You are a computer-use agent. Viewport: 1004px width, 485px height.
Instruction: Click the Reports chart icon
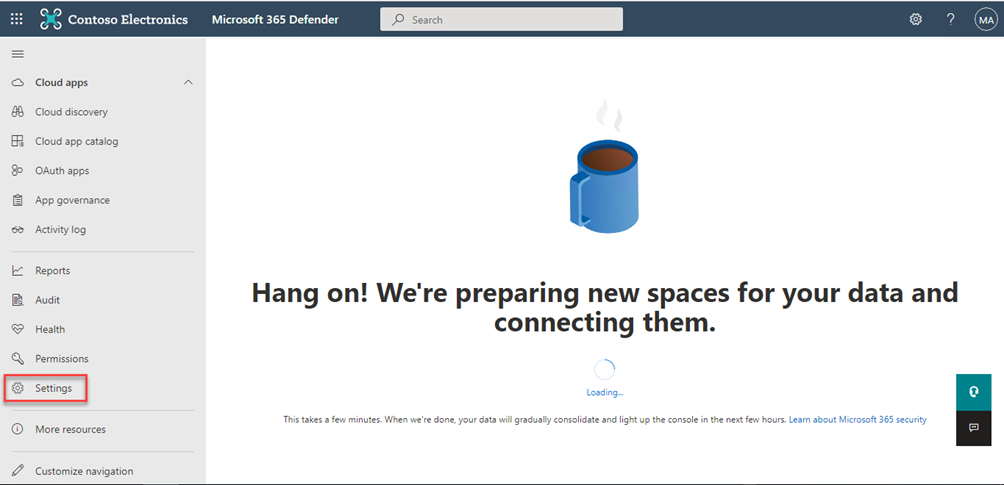pyautogui.click(x=18, y=271)
